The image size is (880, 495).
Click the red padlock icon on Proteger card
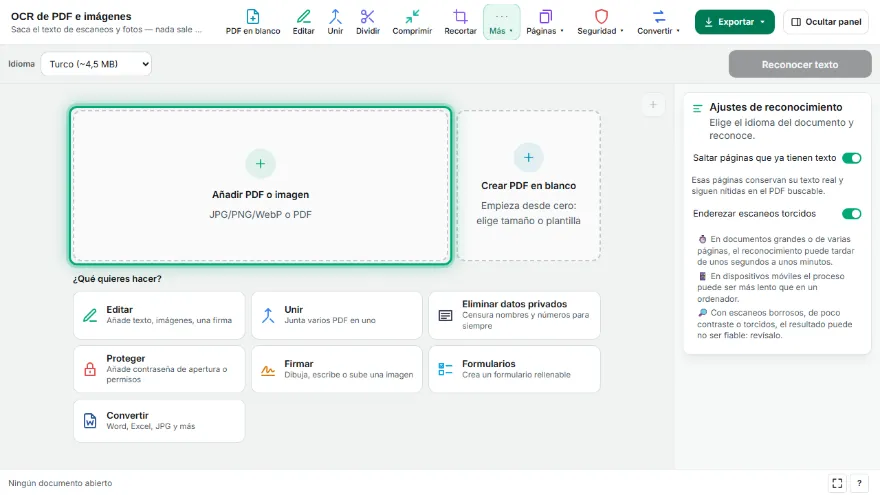90,369
